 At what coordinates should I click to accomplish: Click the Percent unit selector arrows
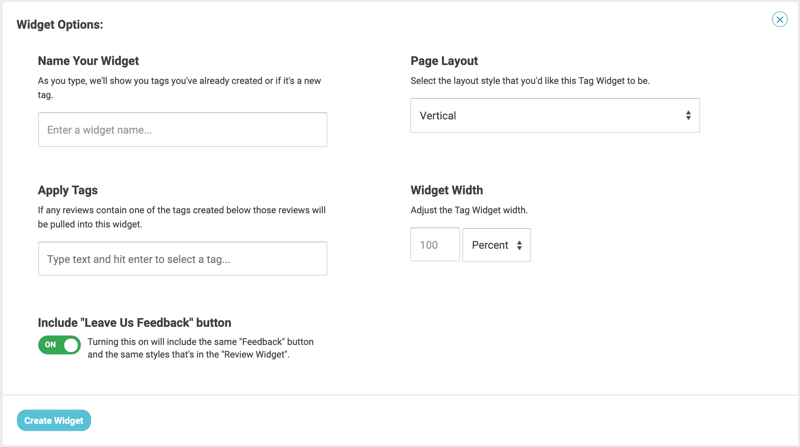tap(519, 245)
